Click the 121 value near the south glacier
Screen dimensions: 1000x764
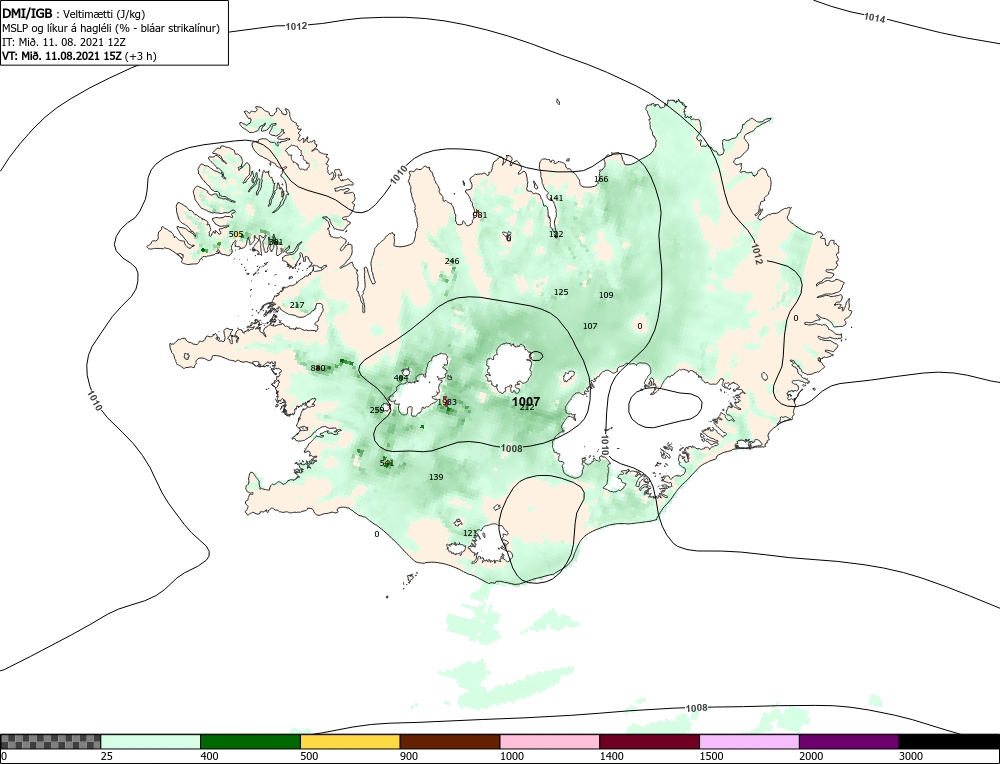coord(470,533)
